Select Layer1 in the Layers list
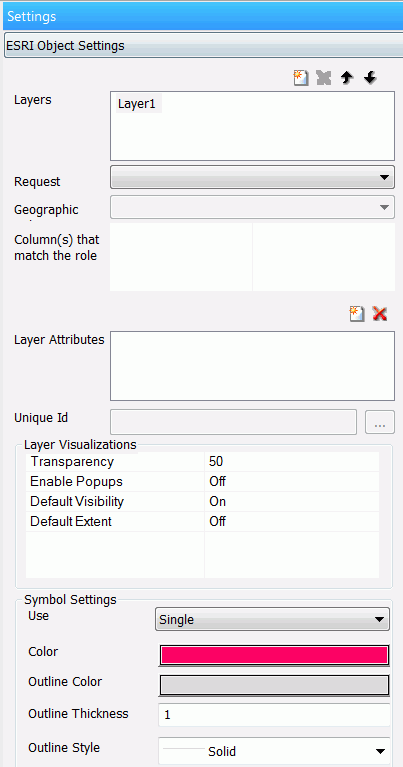 139,104
